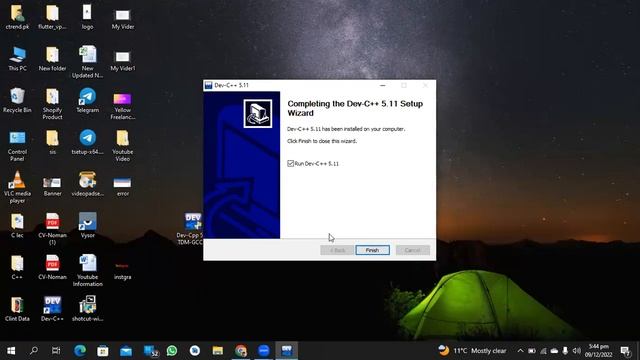The height and width of the screenshot is (360, 640).
Task: Select the Control Panel desktop icon
Action: pos(17,146)
